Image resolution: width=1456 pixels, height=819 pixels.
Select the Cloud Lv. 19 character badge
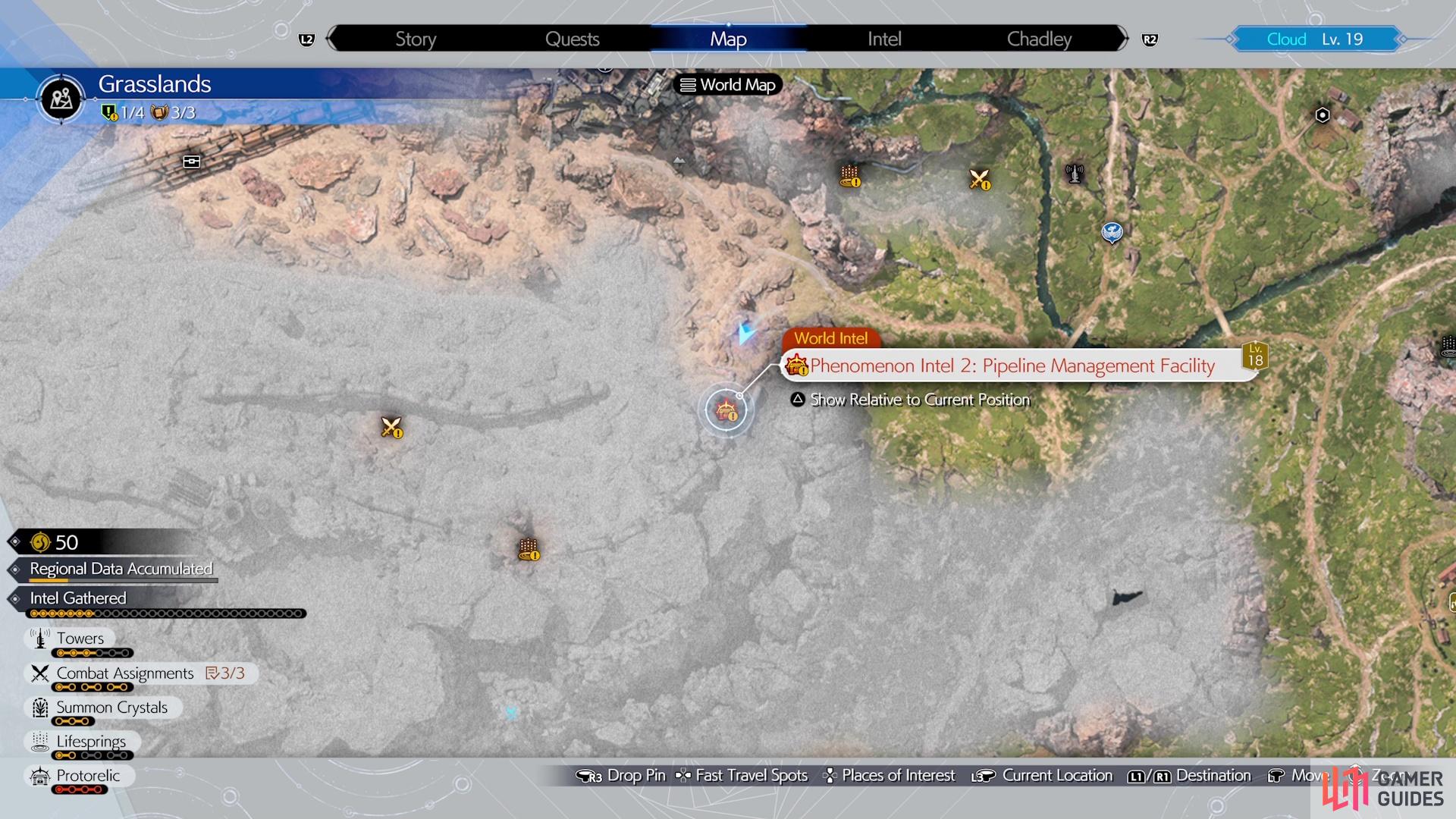(1315, 39)
